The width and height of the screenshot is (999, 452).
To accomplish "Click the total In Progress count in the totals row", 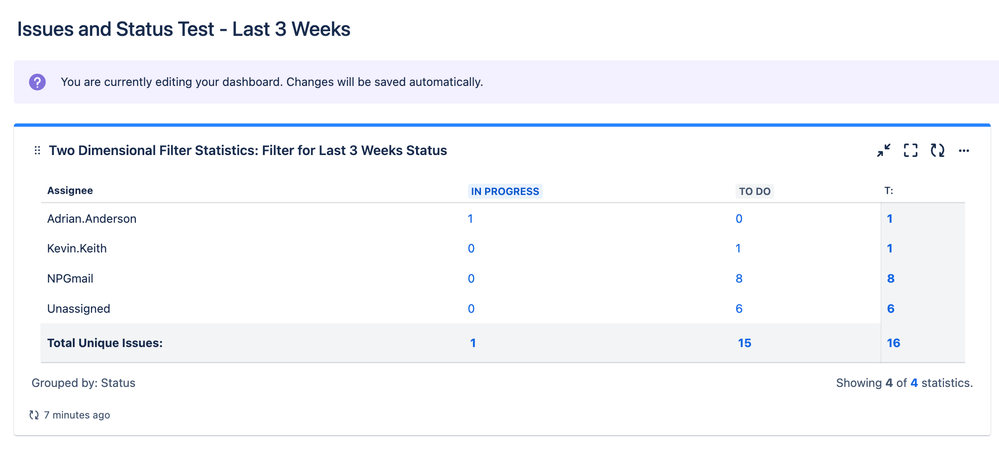I will [x=473, y=343].
